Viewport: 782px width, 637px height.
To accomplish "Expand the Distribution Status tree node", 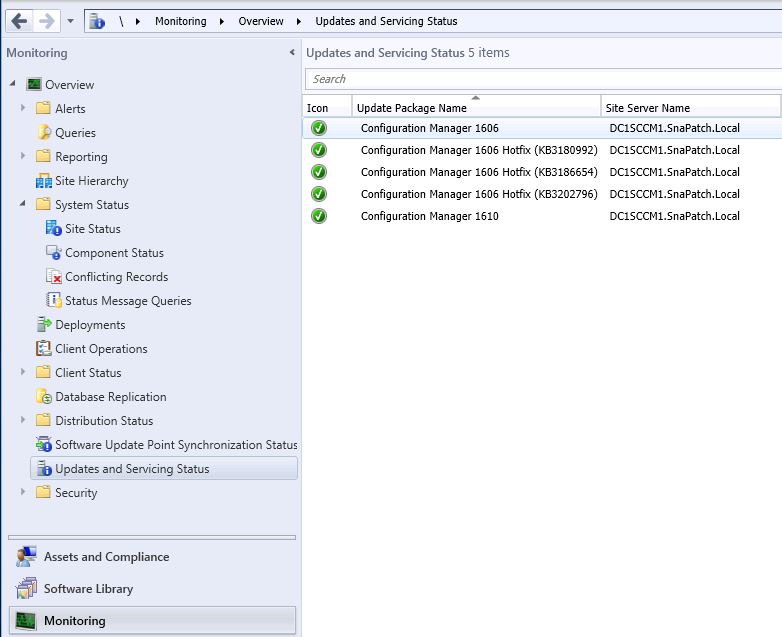I will coord(23,420).
